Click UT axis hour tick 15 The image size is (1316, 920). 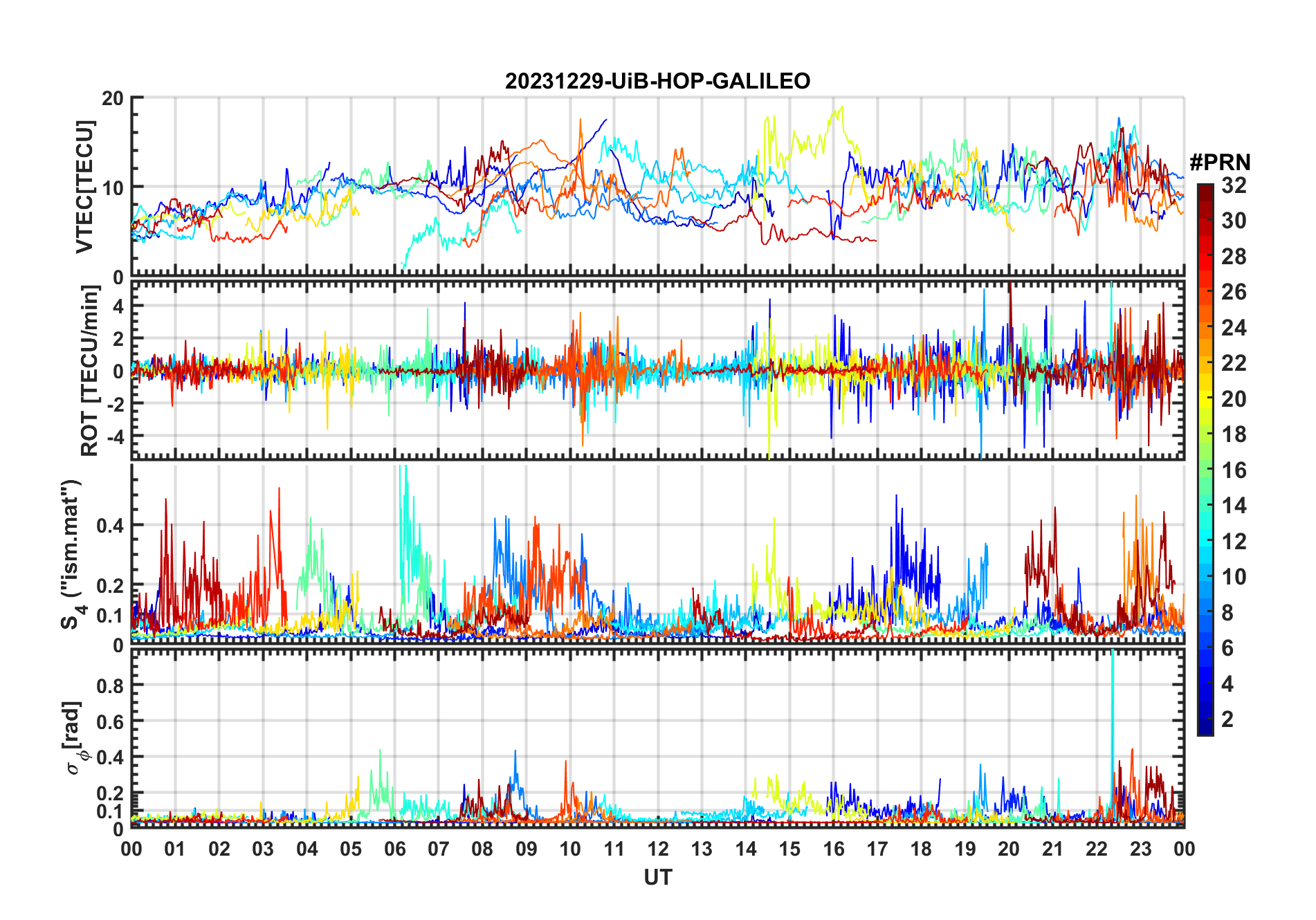tap(789, 849)
